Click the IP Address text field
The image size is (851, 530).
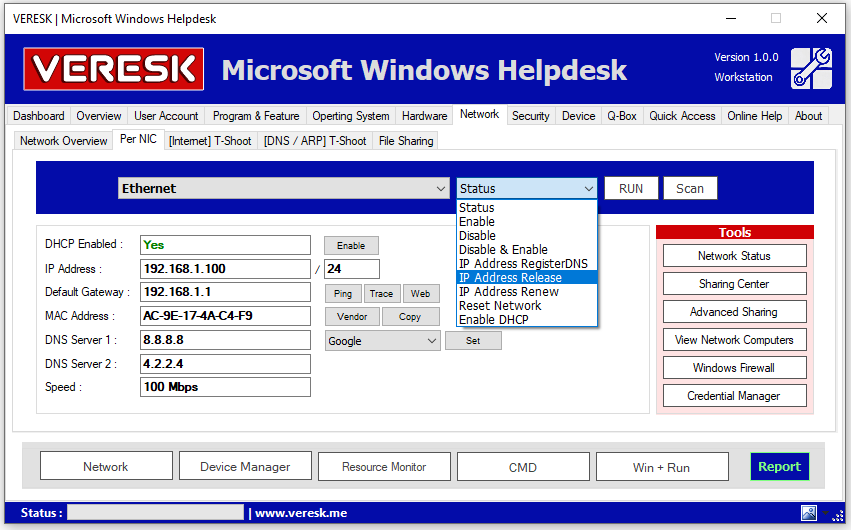[x=225, y=269]
